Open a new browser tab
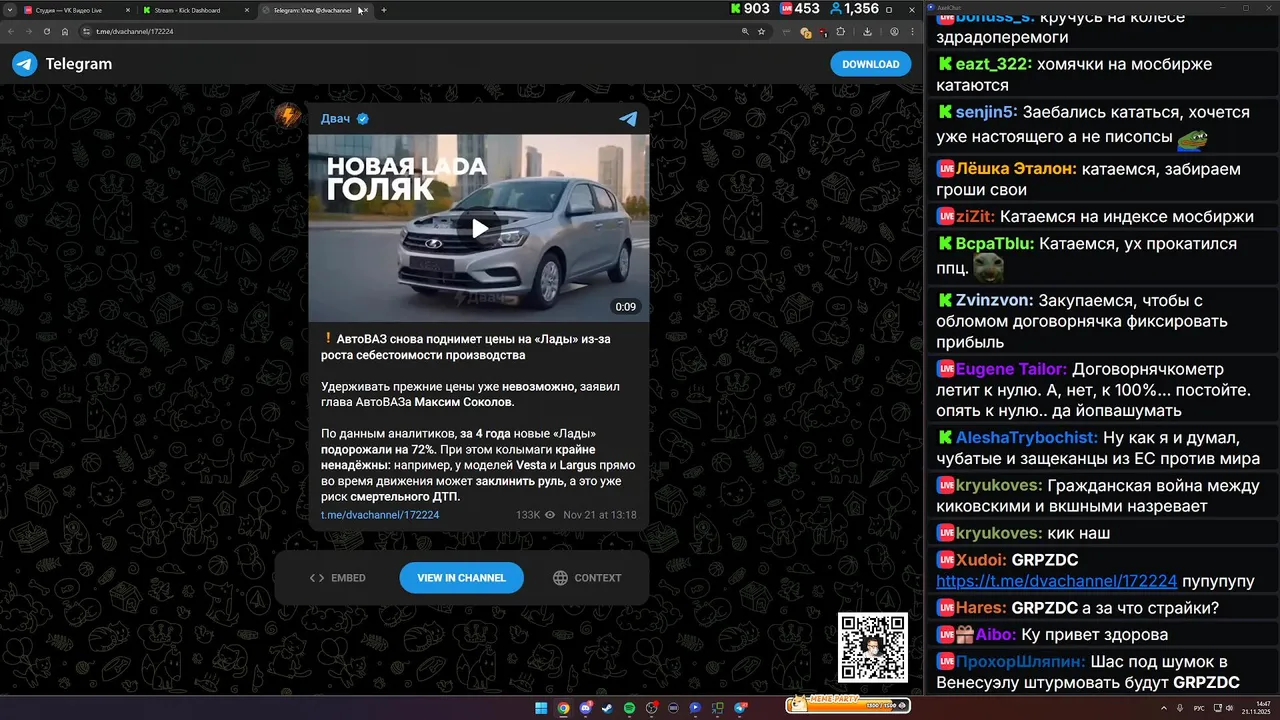This screenshot has width=1280, height=720. [x=384, y=10]
